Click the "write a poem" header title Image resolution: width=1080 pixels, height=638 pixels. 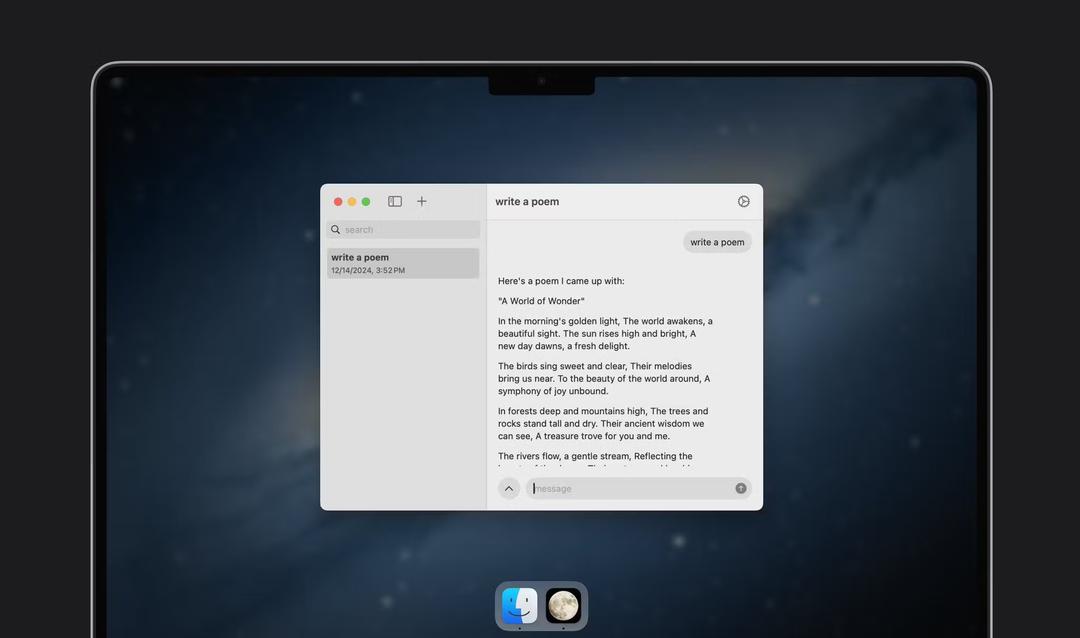coord(527,201)
